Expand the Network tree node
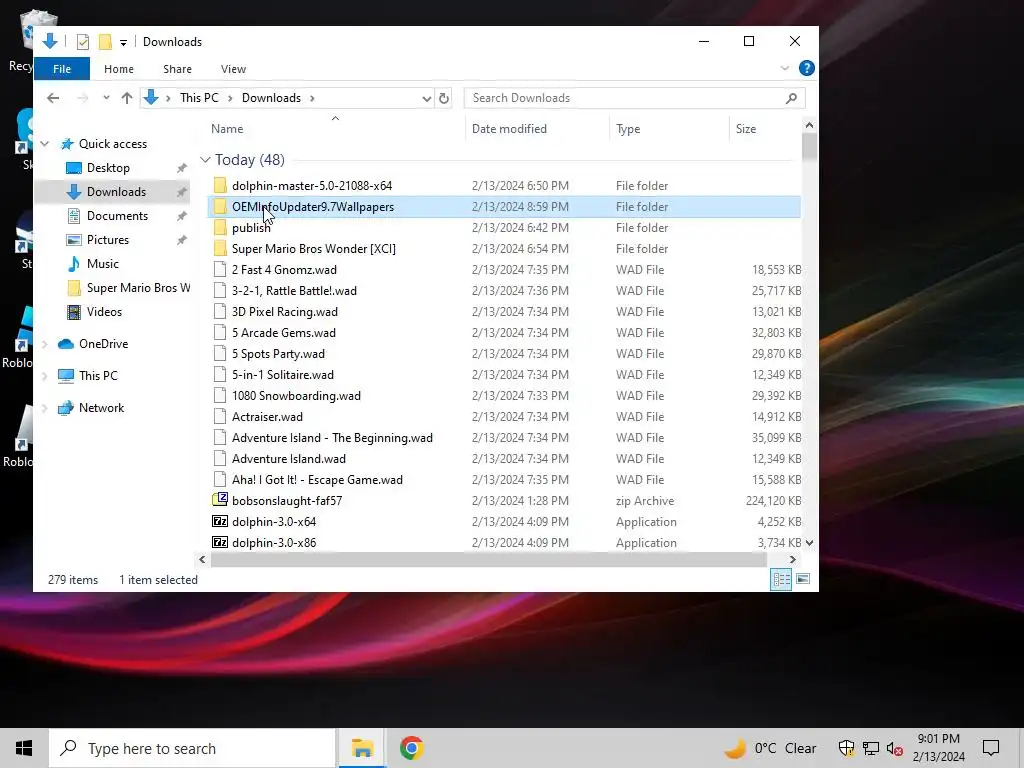Screen dimensions: 1024x768 tap(44, 408)
